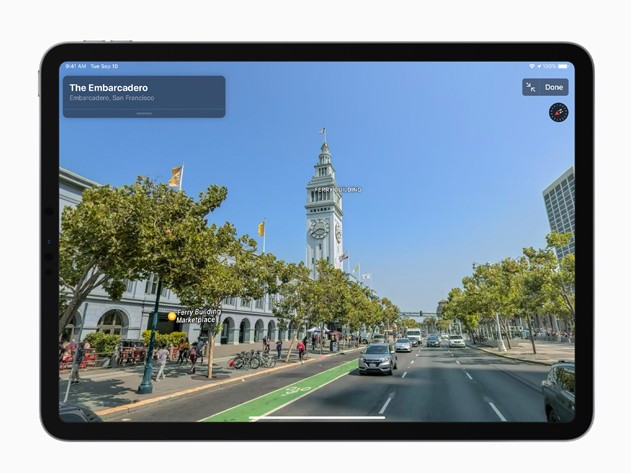Tap the battery status icon

(562, 66)
